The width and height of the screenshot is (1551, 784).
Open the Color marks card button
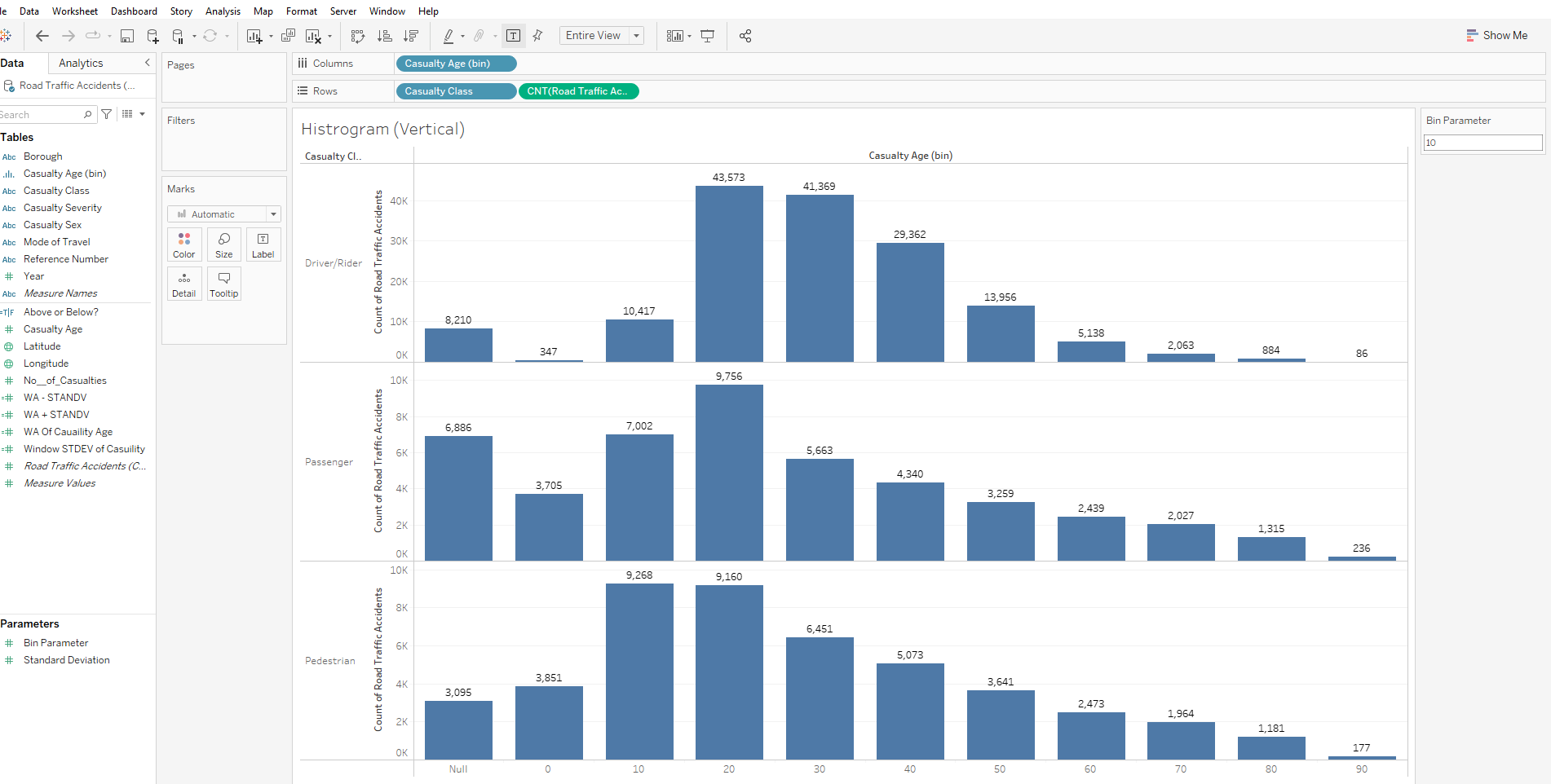point(184,244)
